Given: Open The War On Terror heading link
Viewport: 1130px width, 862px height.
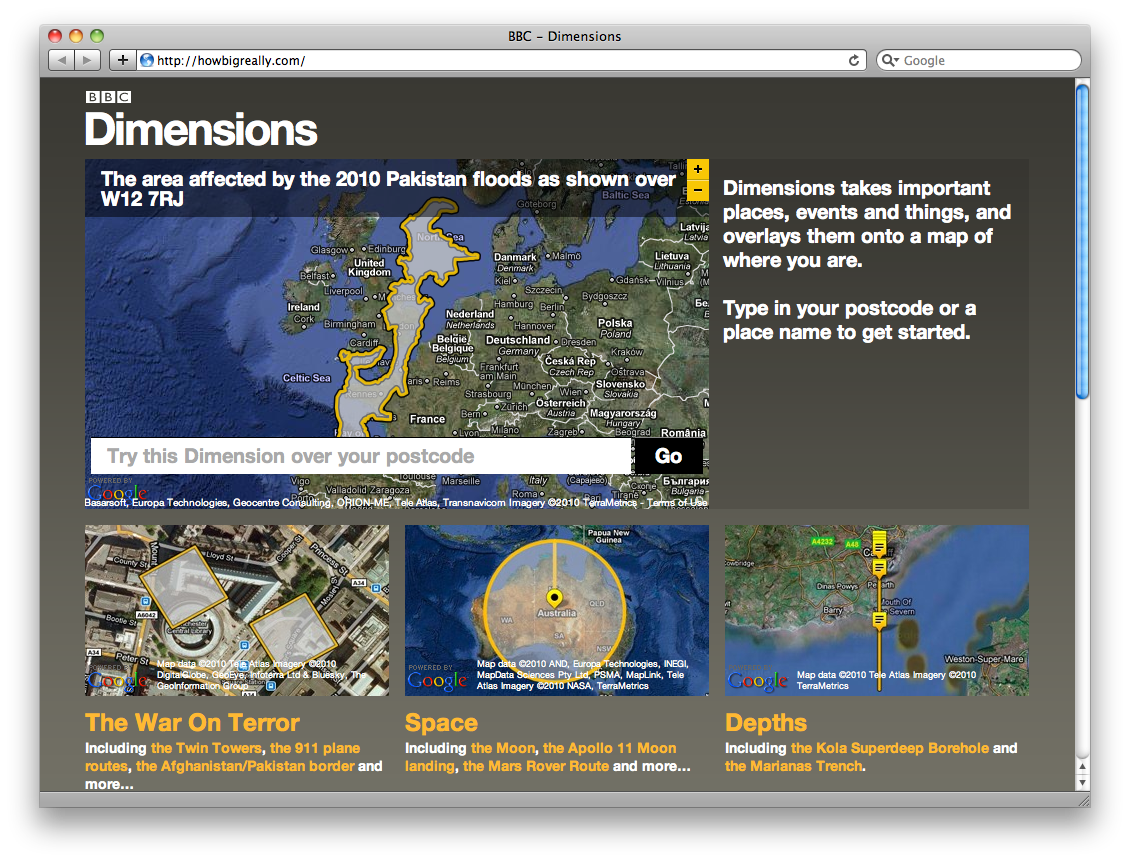Looking at the screenshot, I should (192, 723).
